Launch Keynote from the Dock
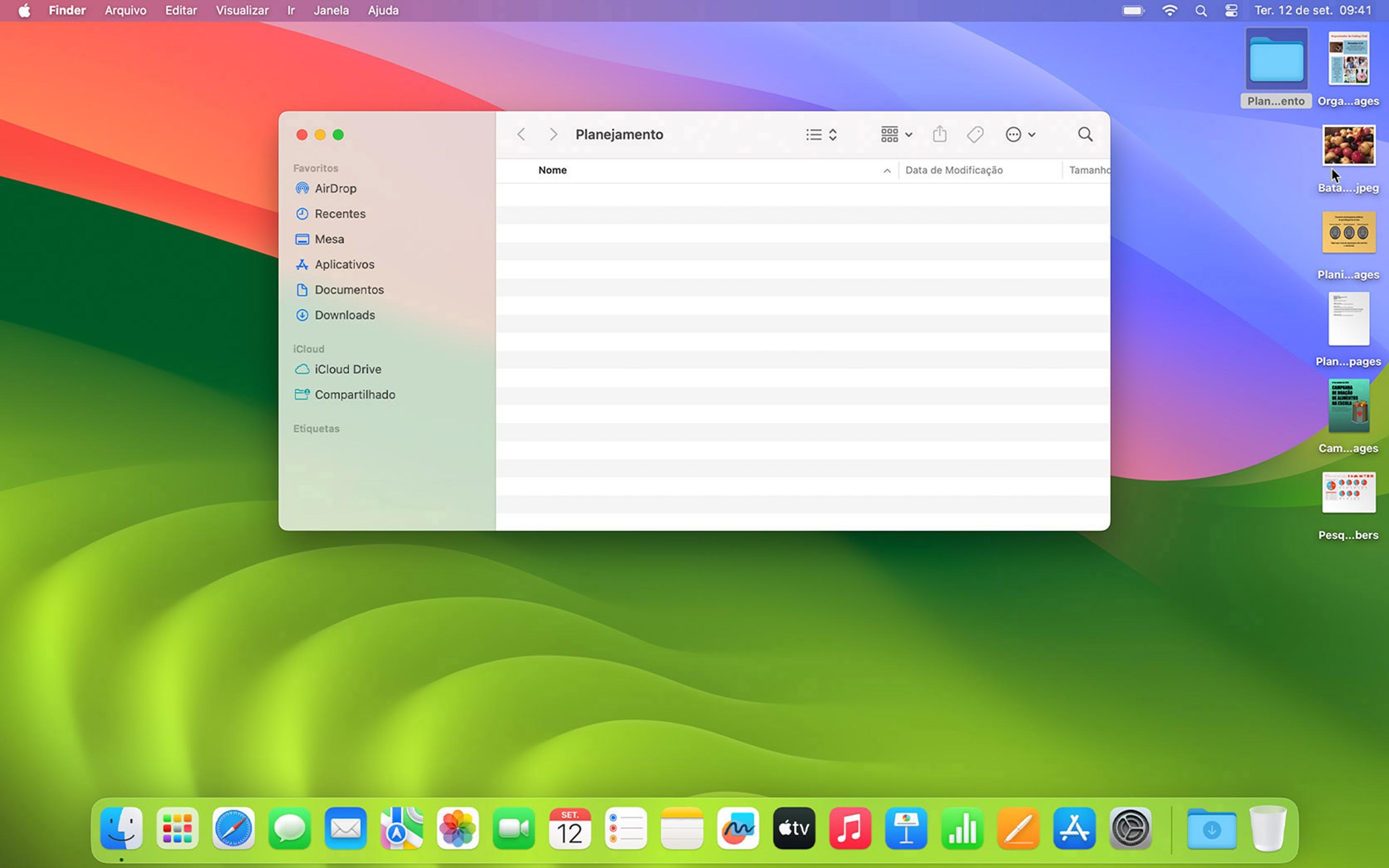Image resolution: width=1389 pixels, height=868 pixels. tap(906, 828)
